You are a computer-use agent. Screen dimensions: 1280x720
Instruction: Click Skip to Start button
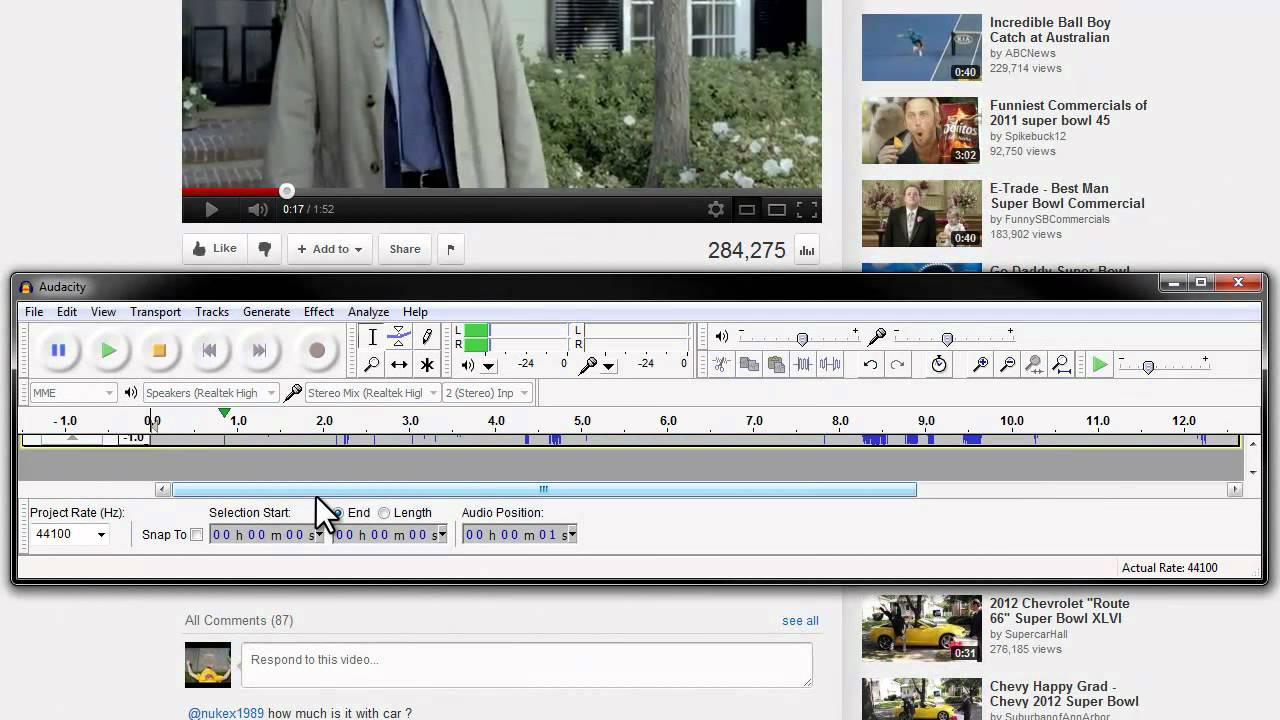(x=209, y=350)
